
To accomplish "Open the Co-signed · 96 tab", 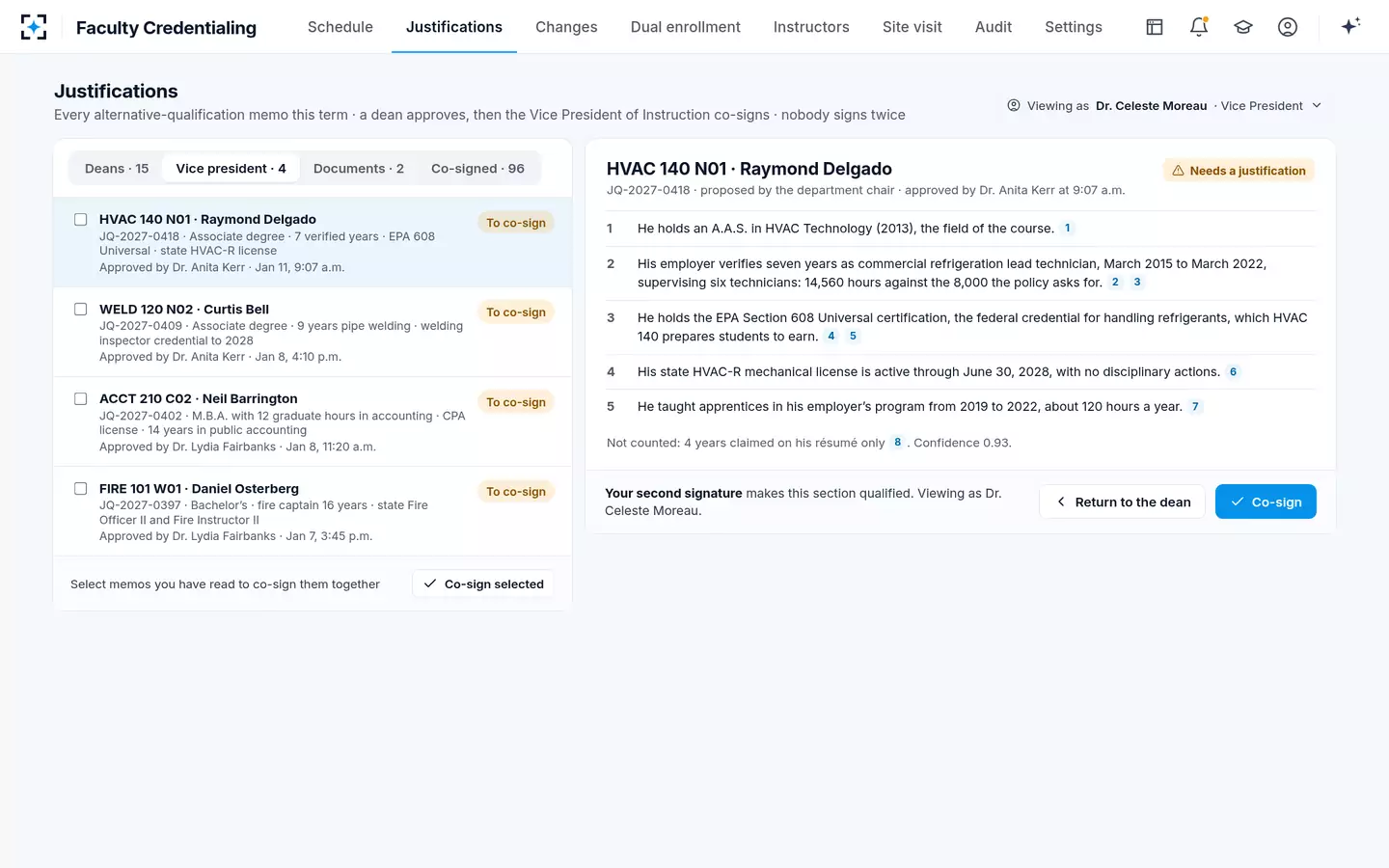I will tap(477, 169).
